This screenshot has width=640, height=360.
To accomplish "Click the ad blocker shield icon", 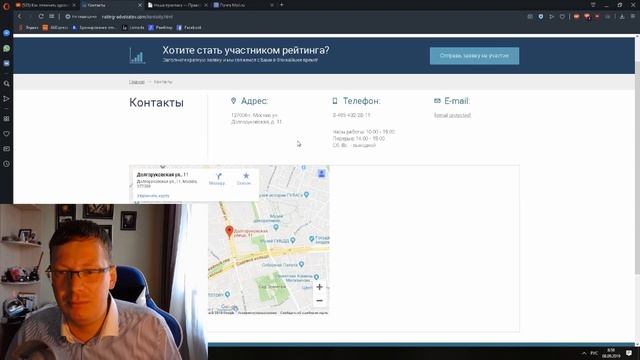I will pos(541,17).
